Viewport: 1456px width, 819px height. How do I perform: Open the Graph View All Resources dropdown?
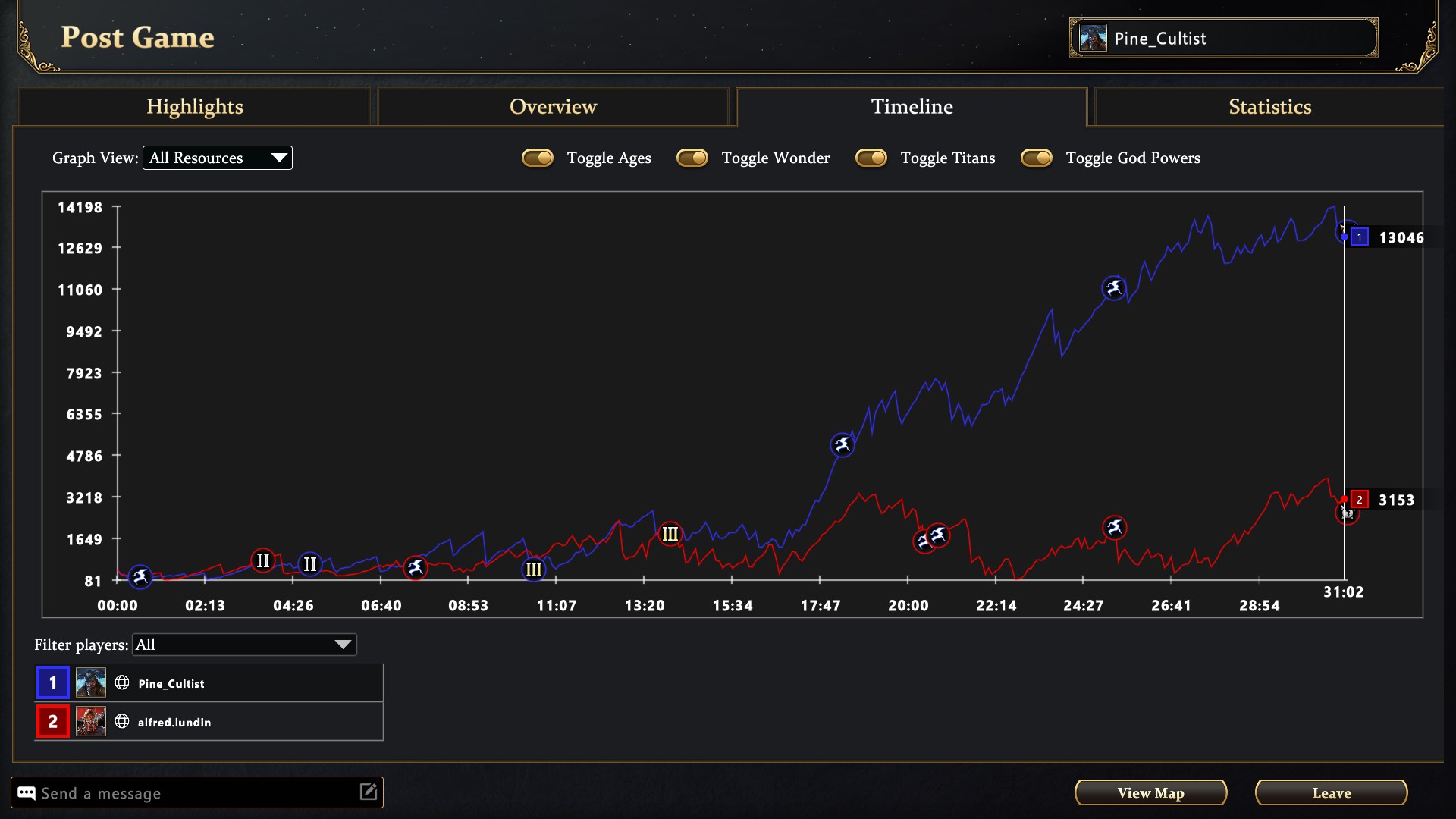(218, 158)
